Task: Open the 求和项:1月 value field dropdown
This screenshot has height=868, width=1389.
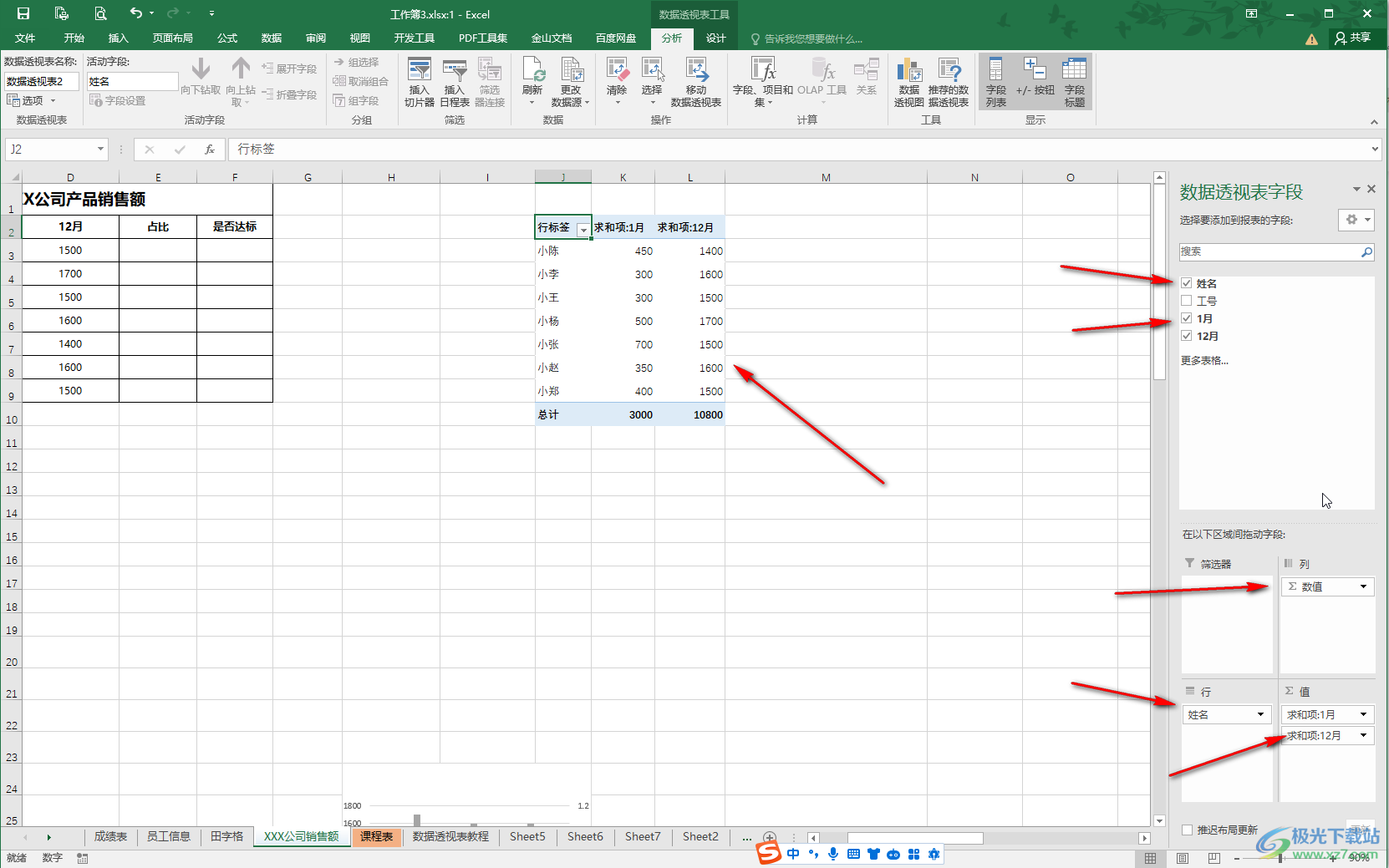Action: [x=1363, y=714]
